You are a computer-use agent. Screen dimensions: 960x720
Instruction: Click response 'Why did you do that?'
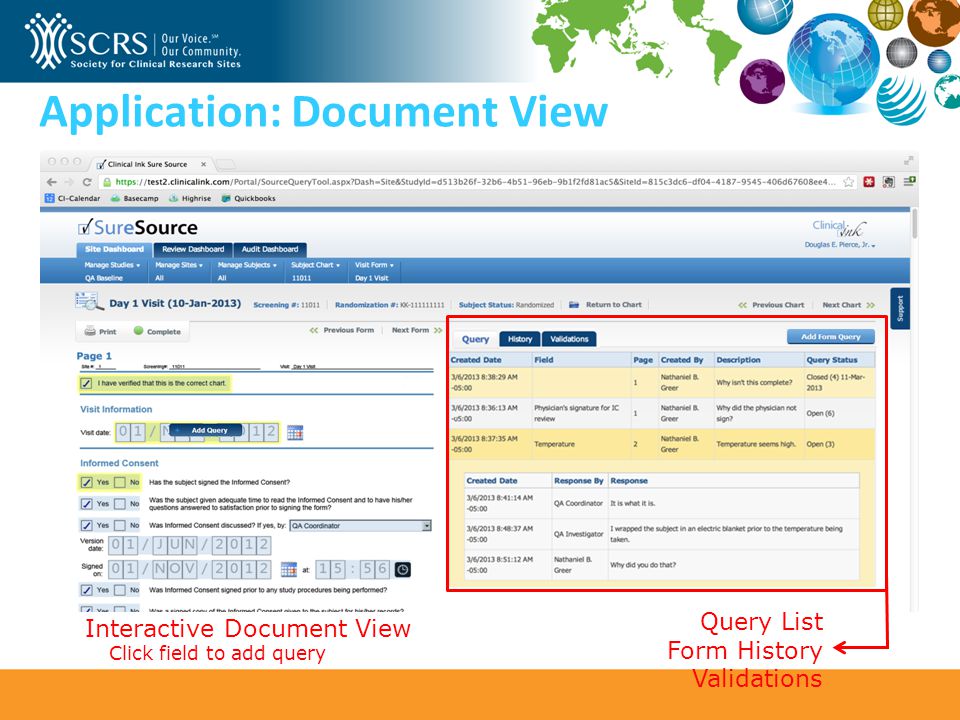[643, 565]
